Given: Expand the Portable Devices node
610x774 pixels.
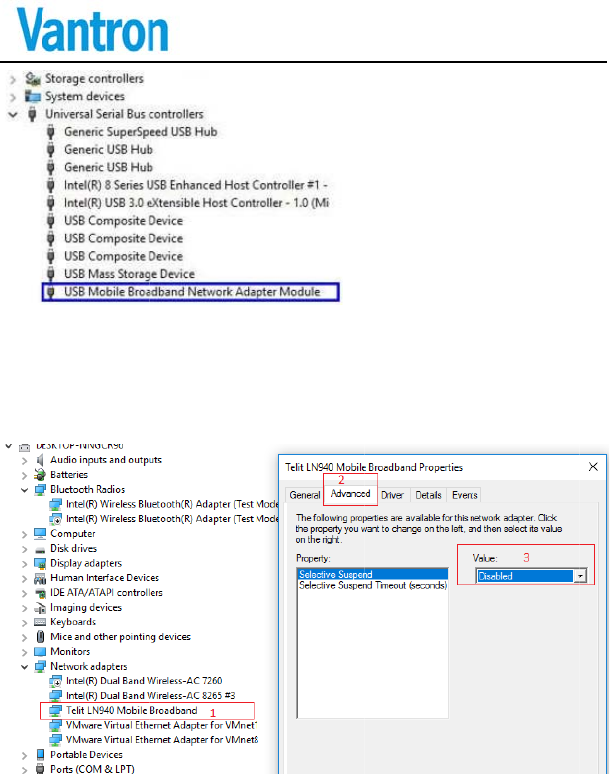Looking at the screenshot, I should (x=24, y=755).
